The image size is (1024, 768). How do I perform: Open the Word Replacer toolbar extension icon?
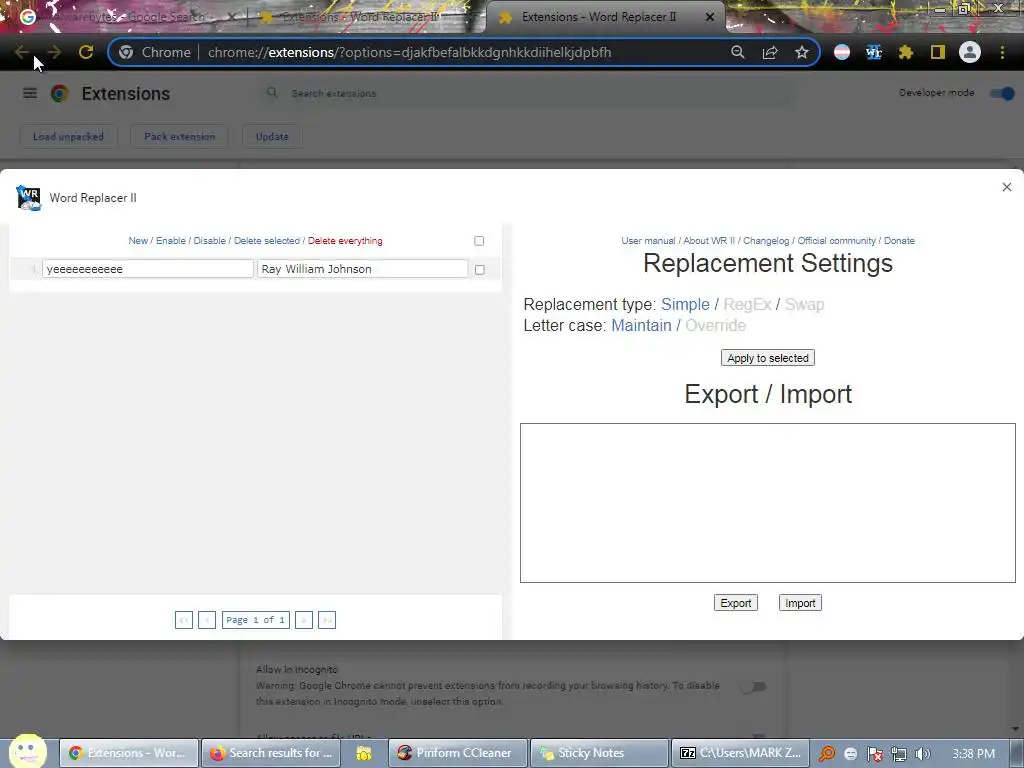coord(874,52)
